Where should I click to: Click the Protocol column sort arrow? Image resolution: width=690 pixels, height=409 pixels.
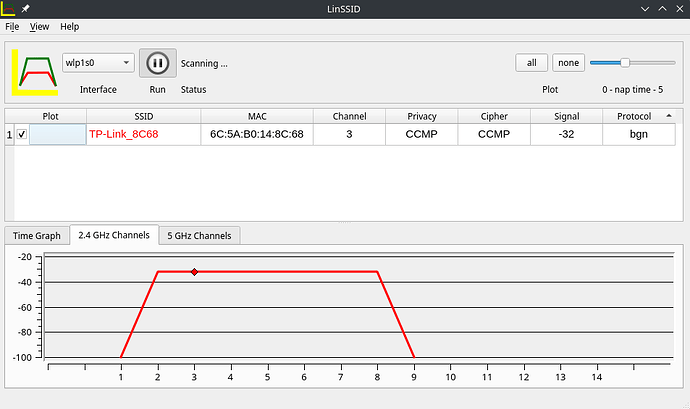669,116
